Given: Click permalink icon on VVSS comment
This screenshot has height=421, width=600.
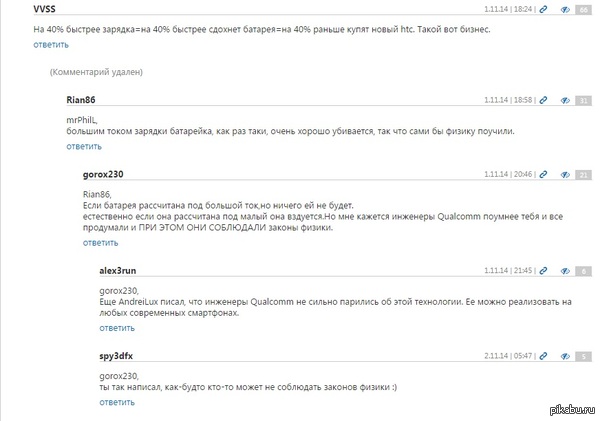Looking at the screenshot, I should 542,8.
